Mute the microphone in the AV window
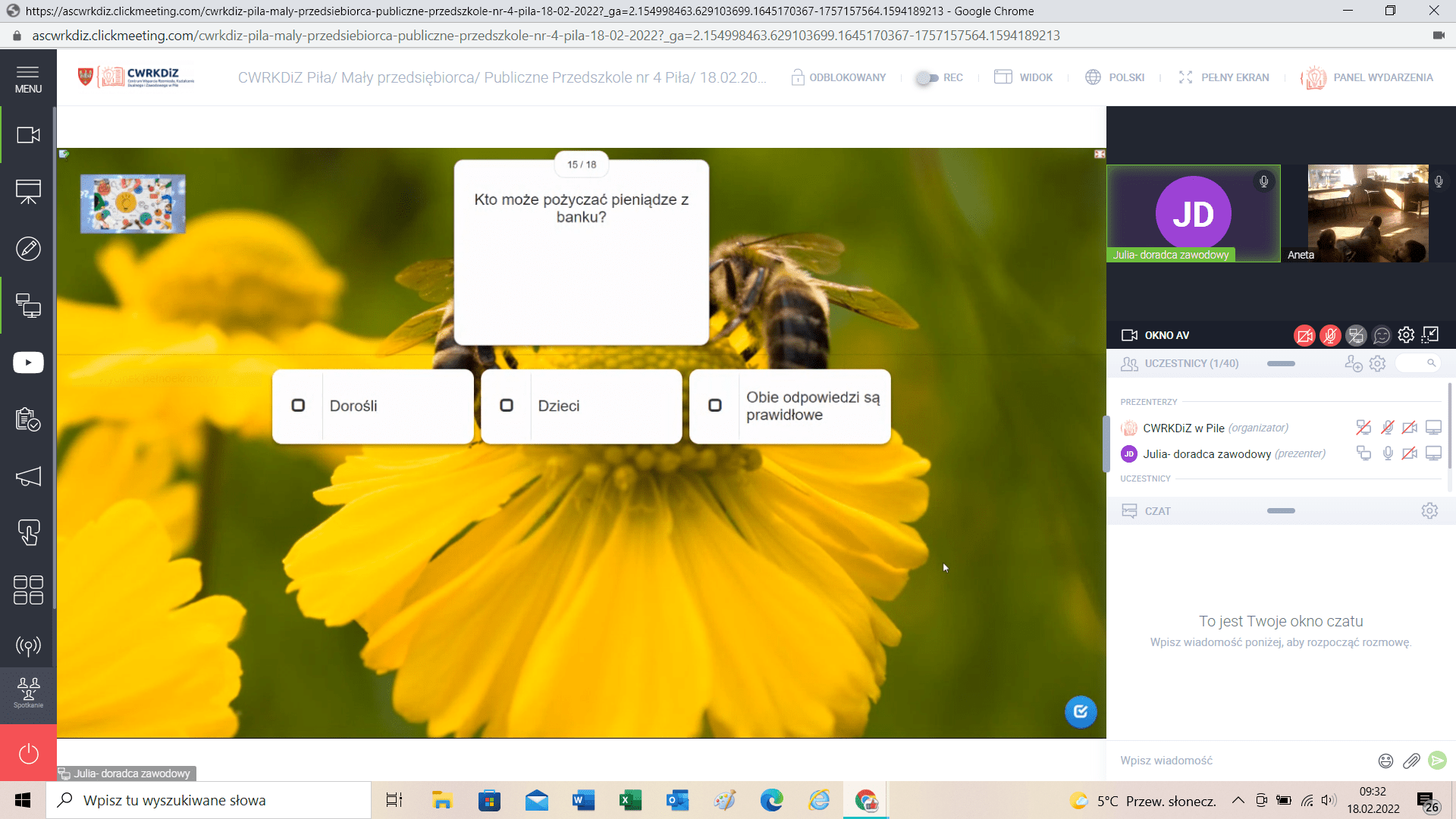 [x=1330, y=335]
